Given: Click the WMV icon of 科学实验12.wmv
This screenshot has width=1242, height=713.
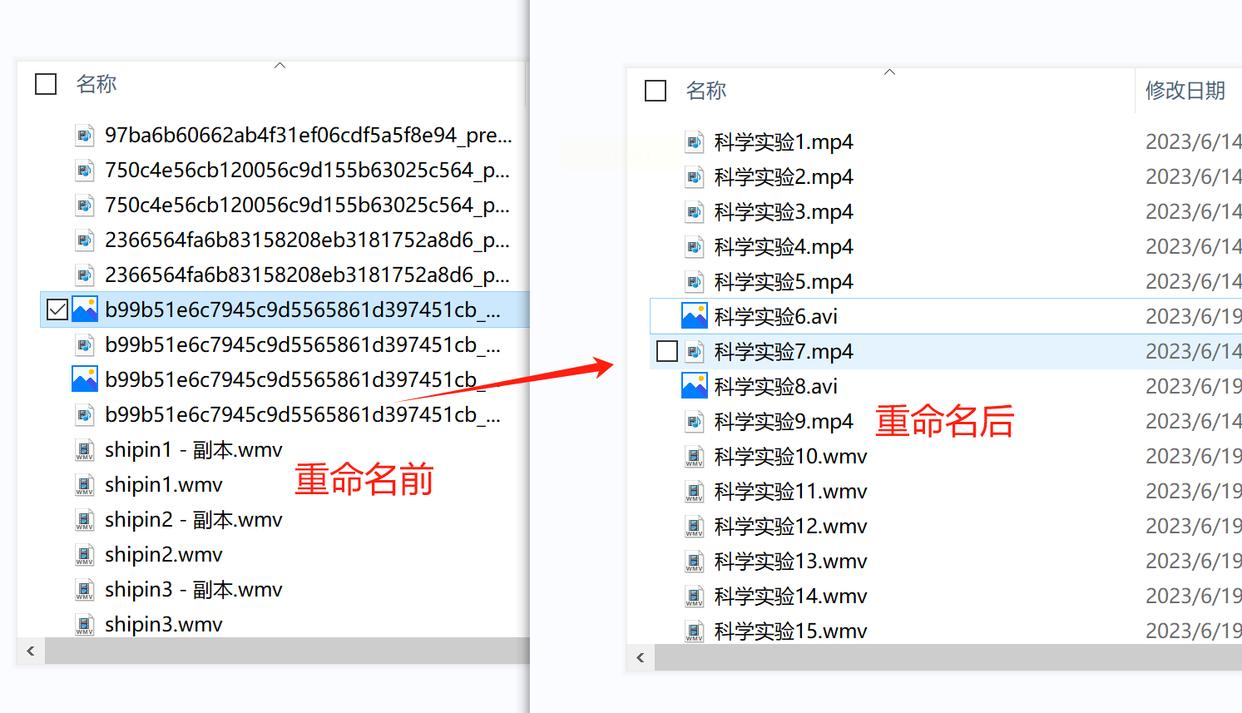Looking at the screenshot, I should (x=694, y=527).
